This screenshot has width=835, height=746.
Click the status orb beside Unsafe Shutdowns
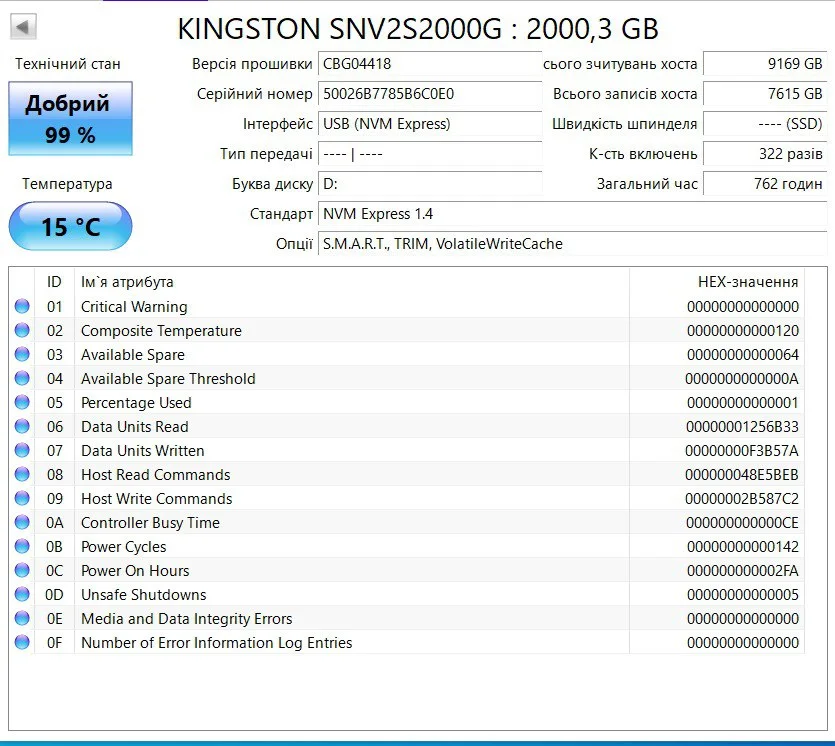[22, 594]
